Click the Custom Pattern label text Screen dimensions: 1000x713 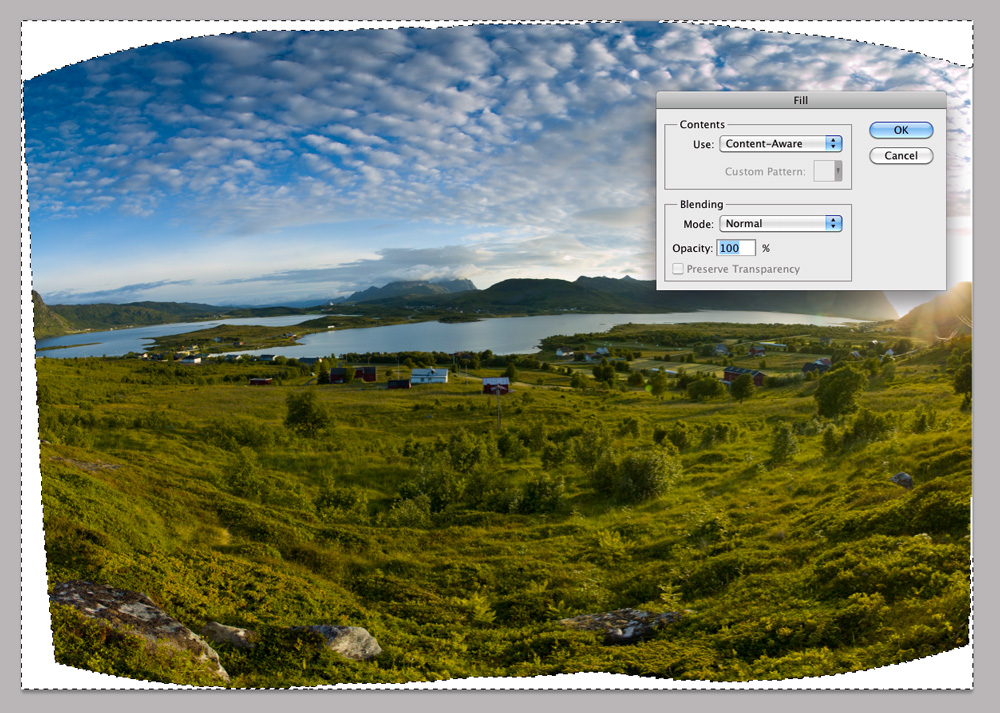765,172
